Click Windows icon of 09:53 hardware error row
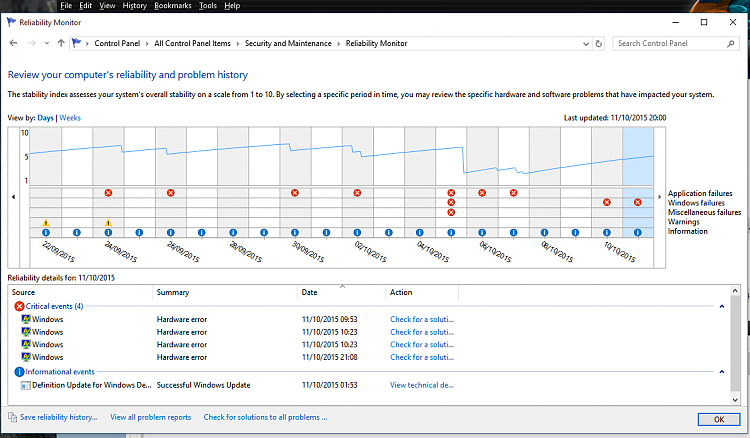 tap(26, 319)
